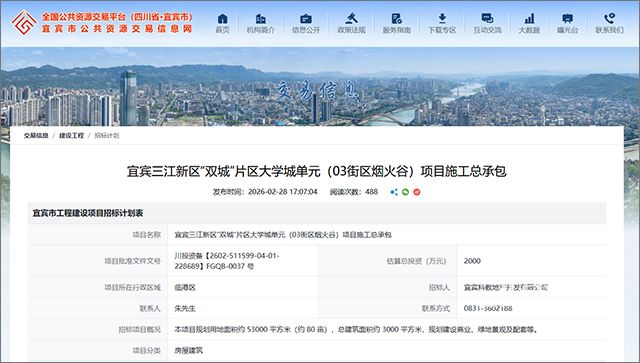The height and width of the screenshot is (363, 640).
Task: Click the blue share icon
Action: click(x=394, y=192)
